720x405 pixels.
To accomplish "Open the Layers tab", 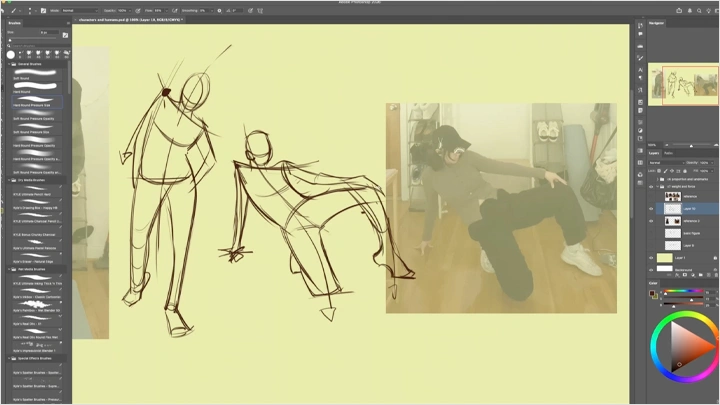I will click(655, 153).
